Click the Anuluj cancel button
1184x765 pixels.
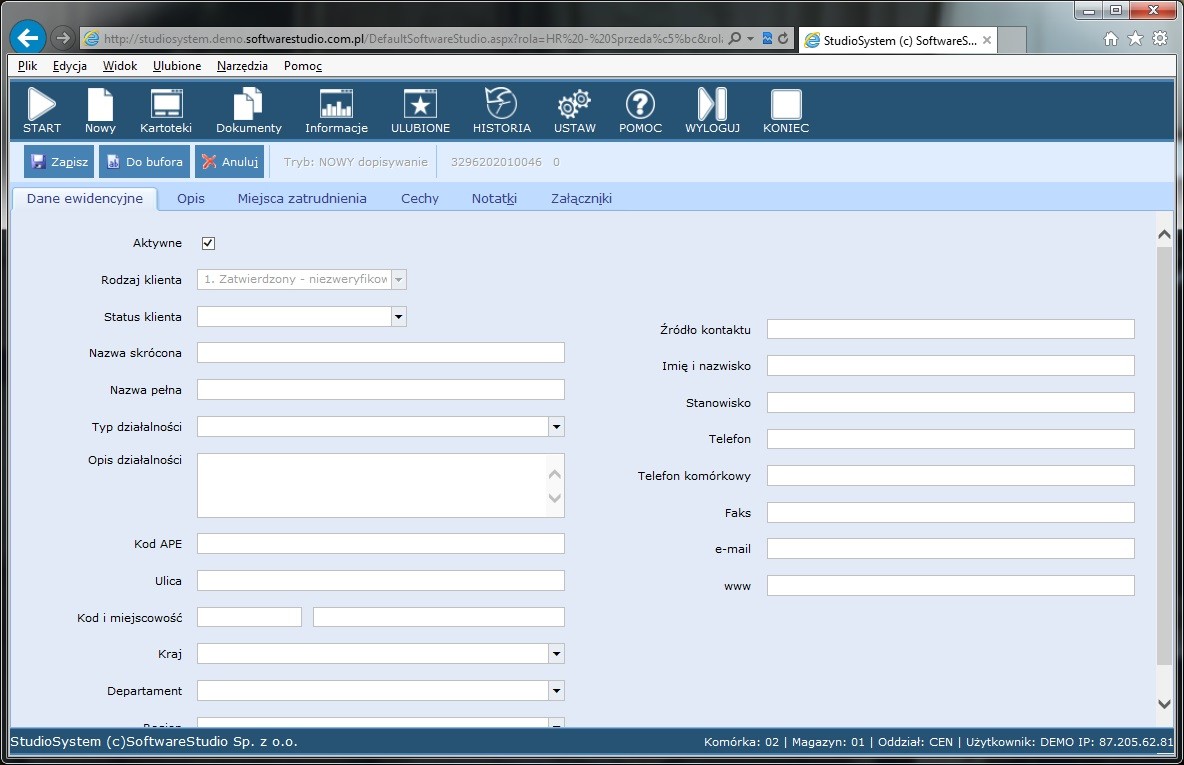(230, 162)
